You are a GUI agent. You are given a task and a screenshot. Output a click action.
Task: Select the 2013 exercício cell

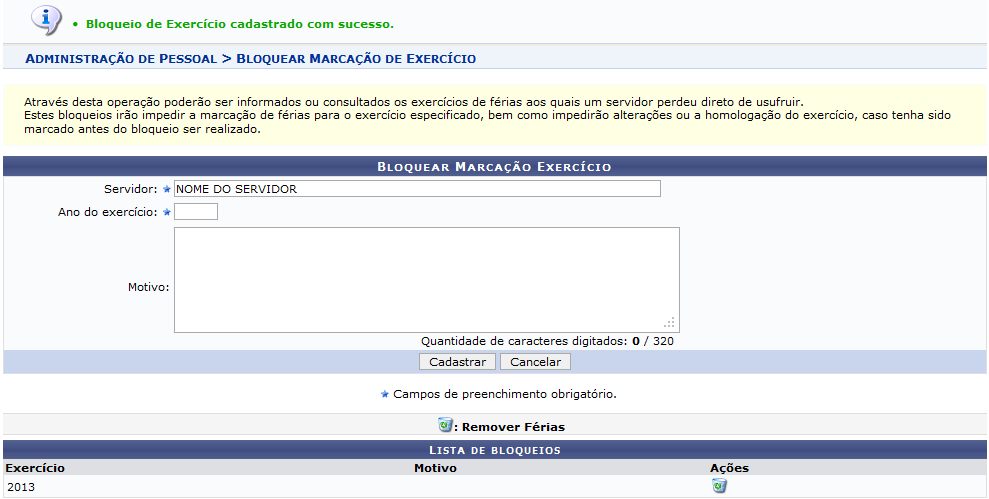tap(21, 487)
